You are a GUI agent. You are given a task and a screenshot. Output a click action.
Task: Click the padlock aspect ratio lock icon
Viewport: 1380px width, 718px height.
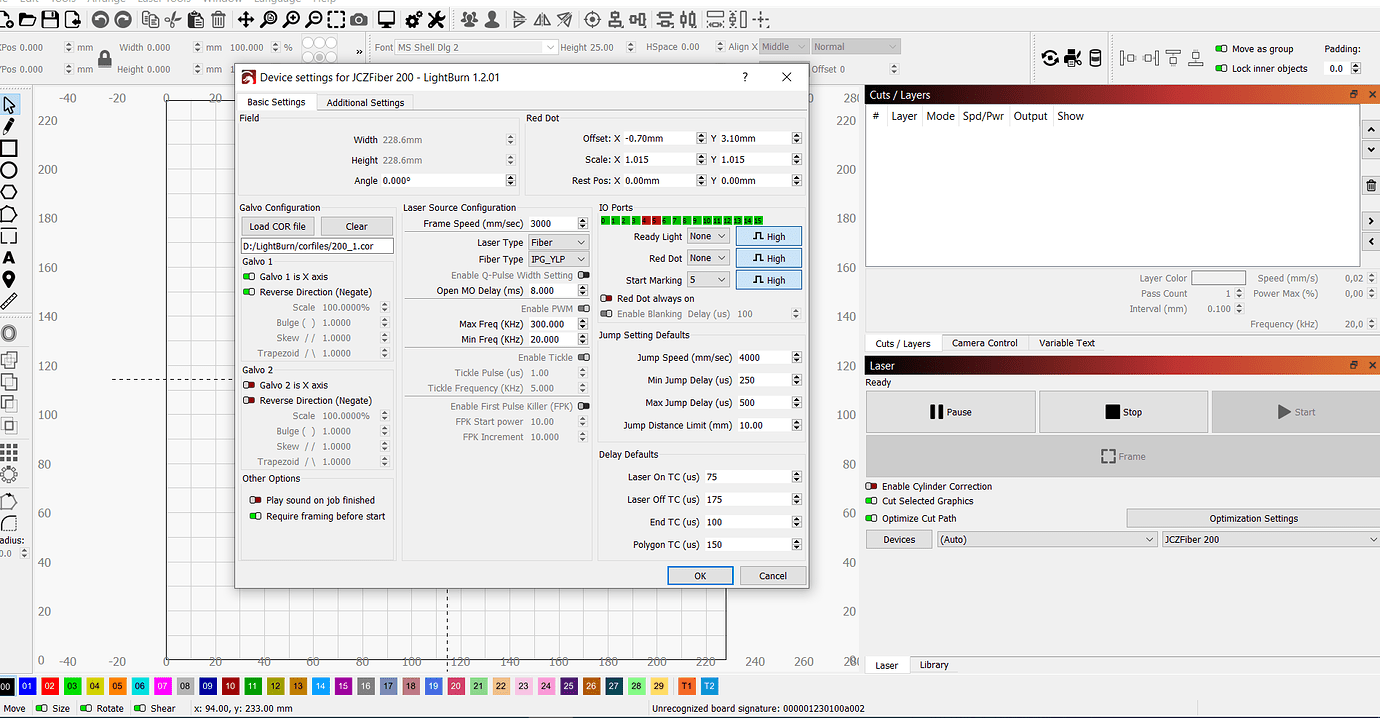click(x=104, y=59)
